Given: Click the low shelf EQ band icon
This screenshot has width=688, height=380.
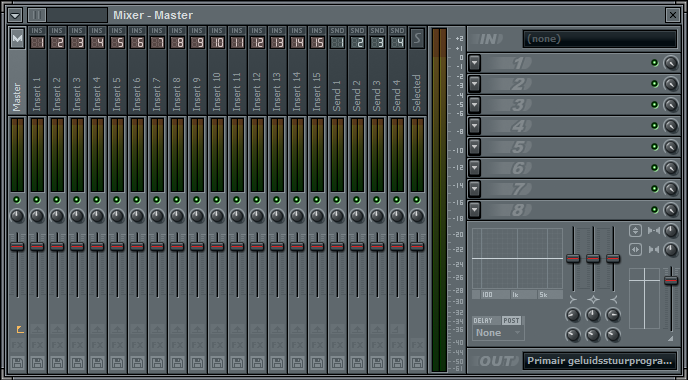Looking at the screenshot, I should pos(573,300).
